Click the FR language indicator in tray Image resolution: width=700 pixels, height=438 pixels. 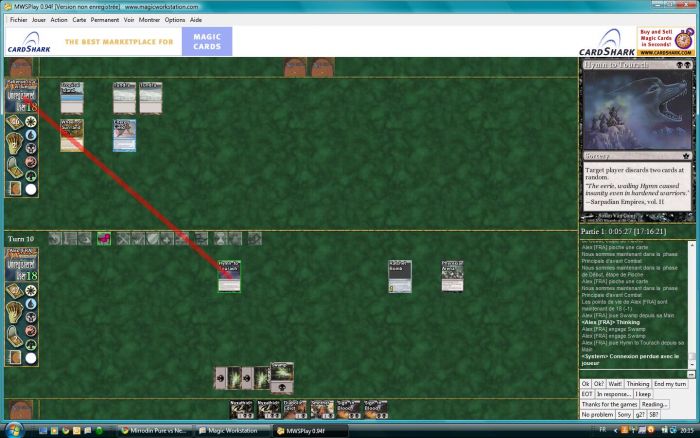point(603,430)
